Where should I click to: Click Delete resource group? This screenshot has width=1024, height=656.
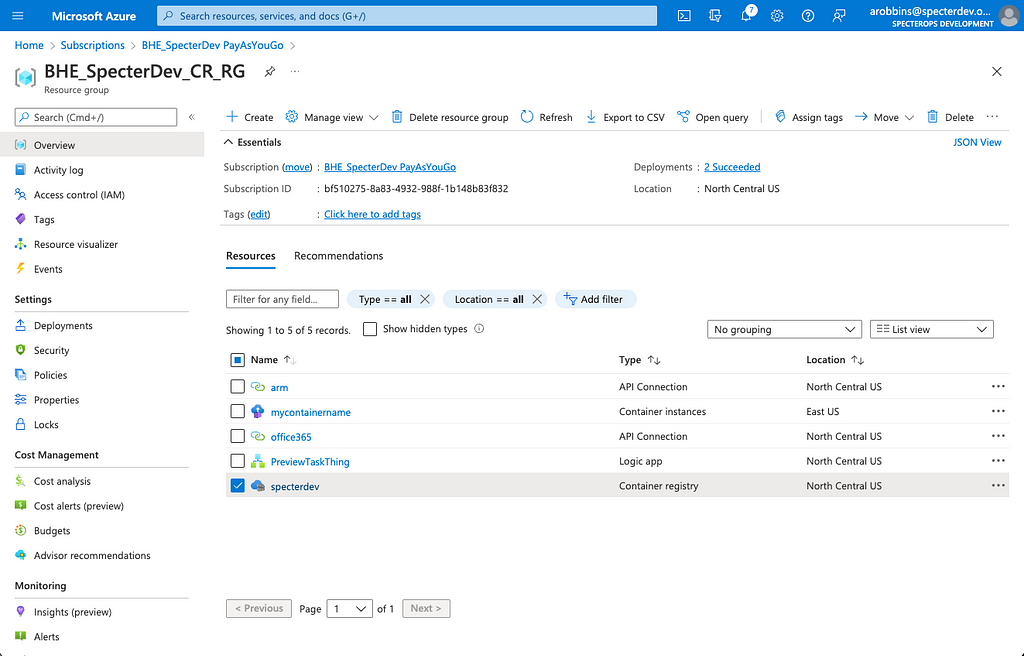[x=449, y=117]
